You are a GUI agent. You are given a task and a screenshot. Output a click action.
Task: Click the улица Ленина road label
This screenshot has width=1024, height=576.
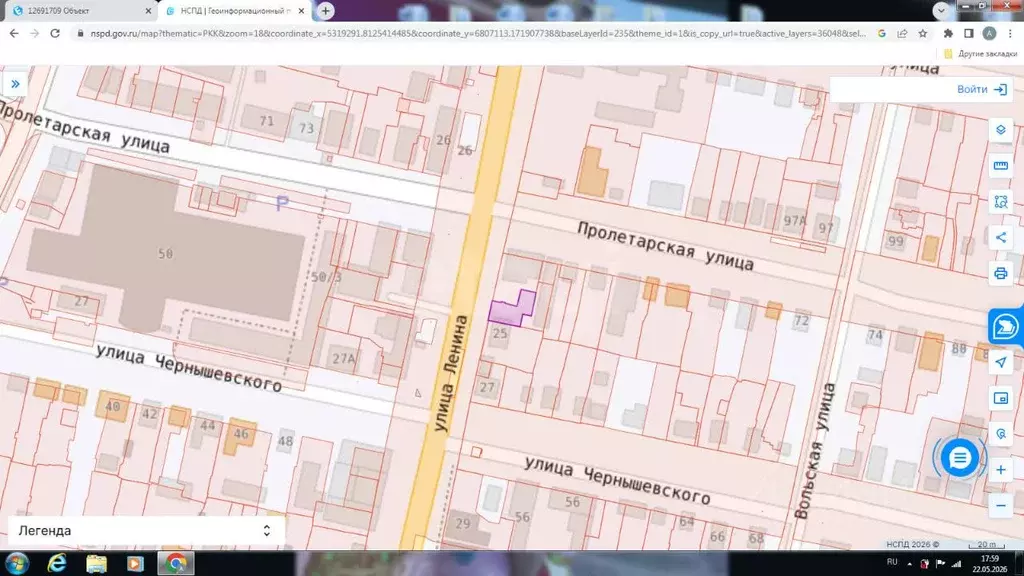click(451, 373)
